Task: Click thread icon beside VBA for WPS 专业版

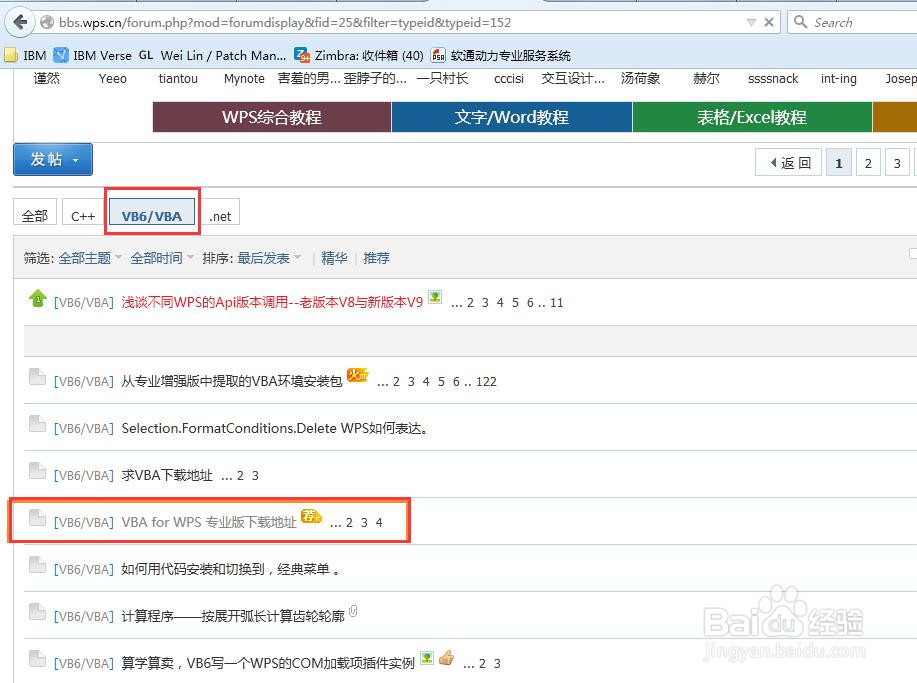Action: point(37,518)
